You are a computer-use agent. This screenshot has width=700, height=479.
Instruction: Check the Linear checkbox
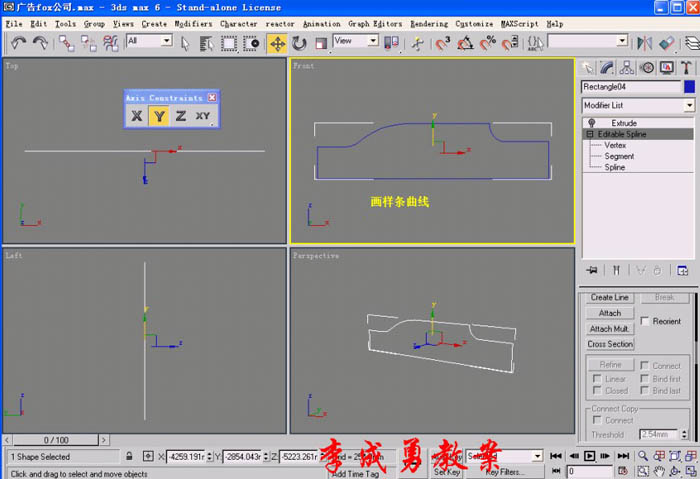point(597,378)
